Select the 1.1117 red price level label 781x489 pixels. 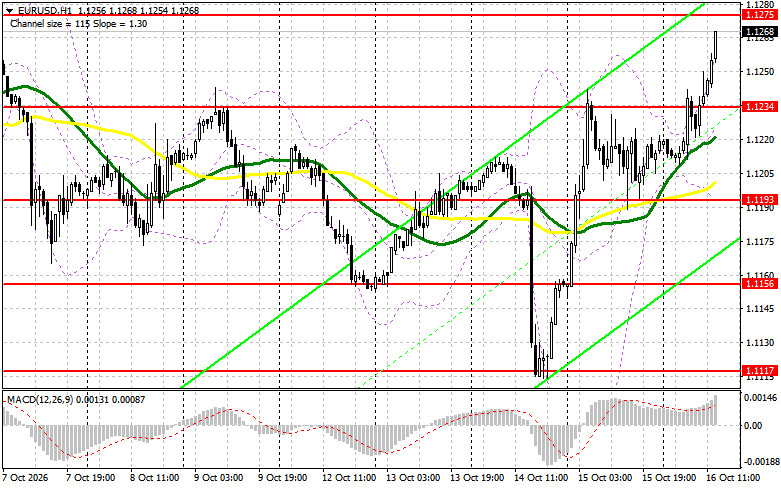[x=760, y=370]
